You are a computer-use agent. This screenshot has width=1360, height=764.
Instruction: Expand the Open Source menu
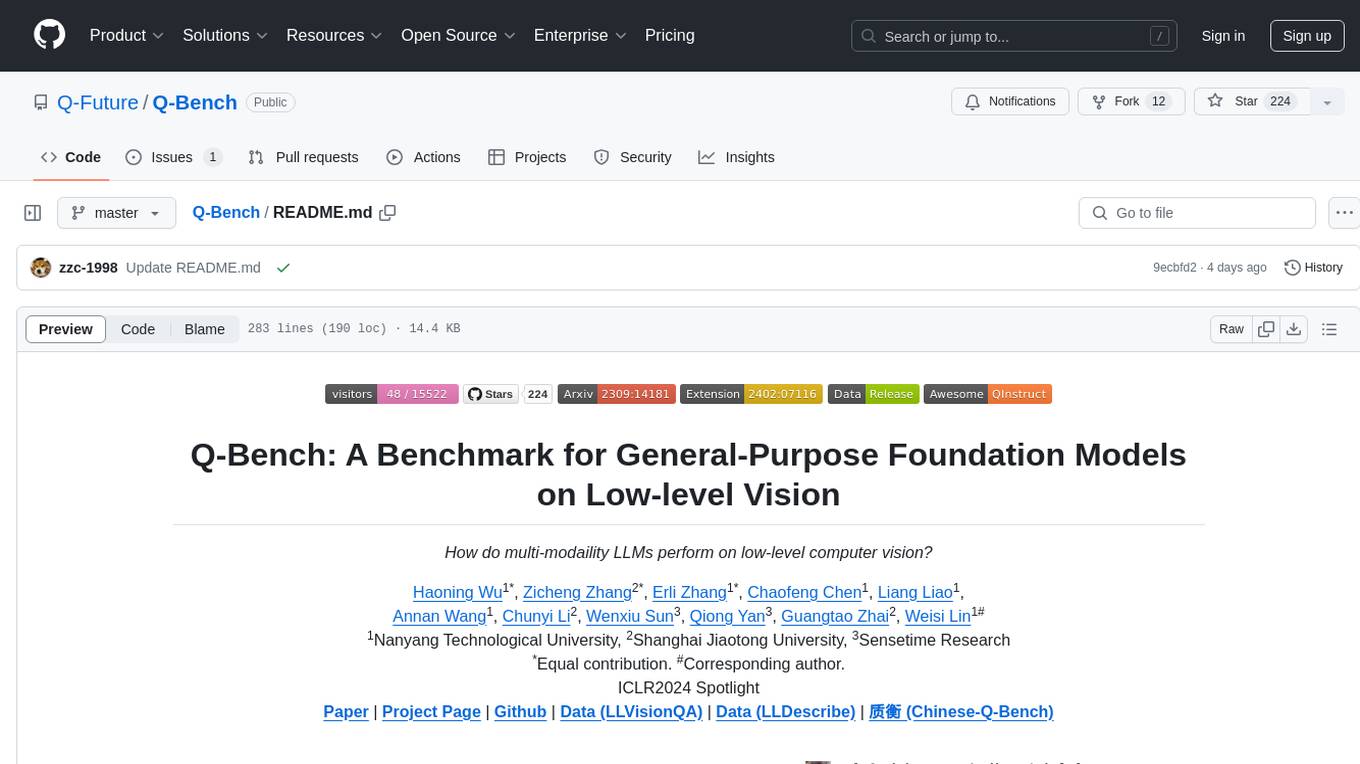(458, 35)
